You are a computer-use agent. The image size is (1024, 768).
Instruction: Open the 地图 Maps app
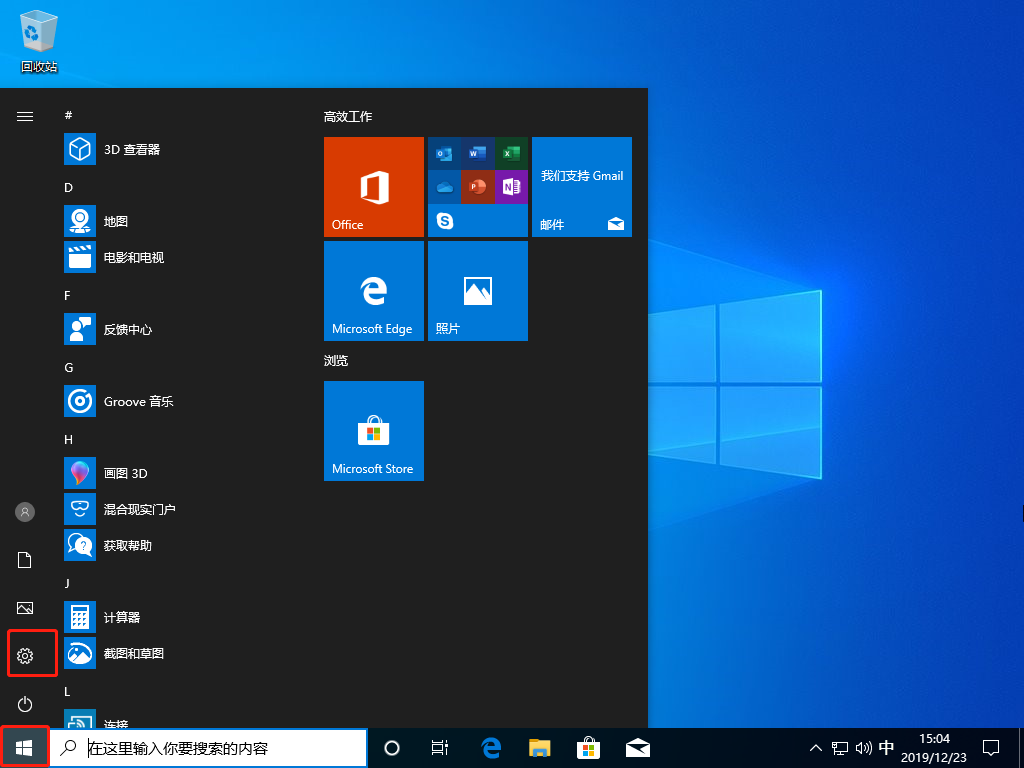point(110,221)
